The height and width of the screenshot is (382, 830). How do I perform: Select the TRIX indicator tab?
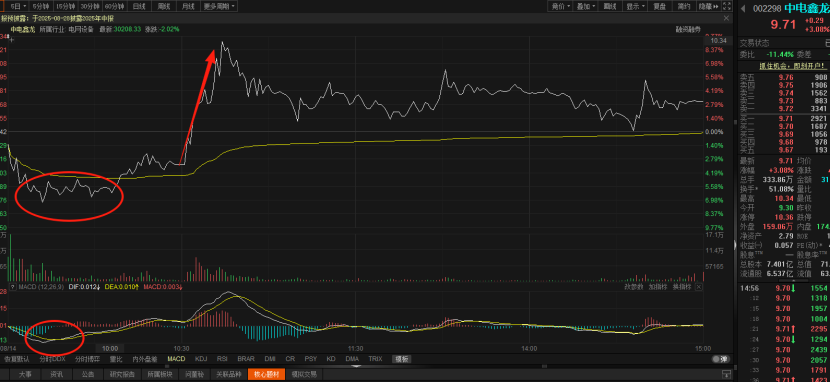375,359
